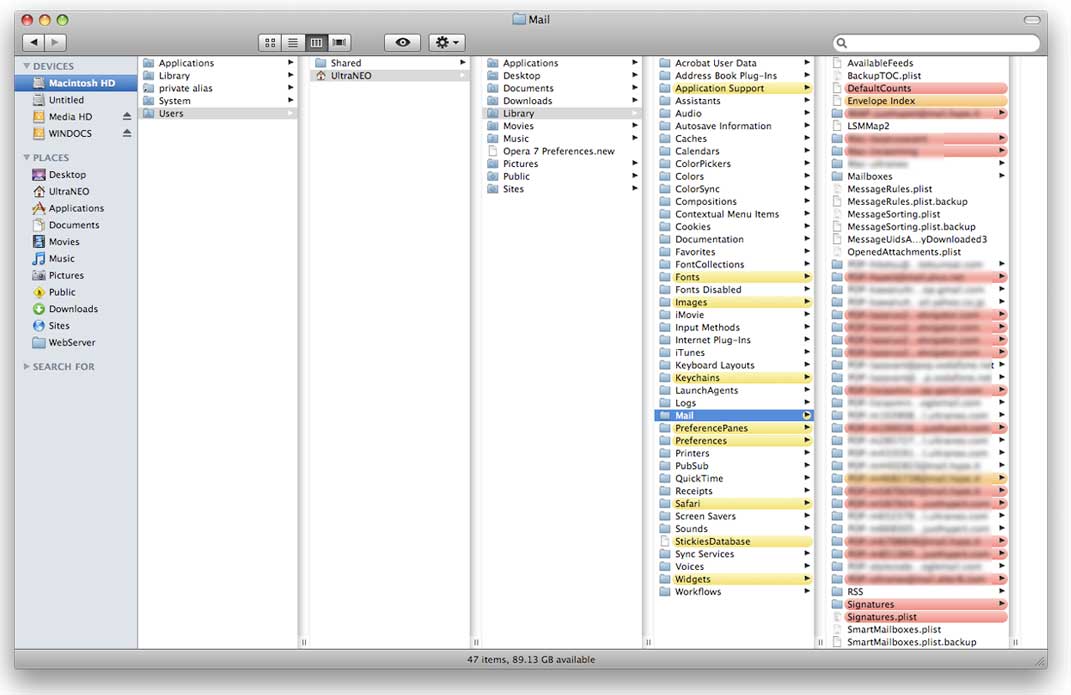Select Opera 7 Preferences.new file
Screen dimensions: 1071x695
562,152
